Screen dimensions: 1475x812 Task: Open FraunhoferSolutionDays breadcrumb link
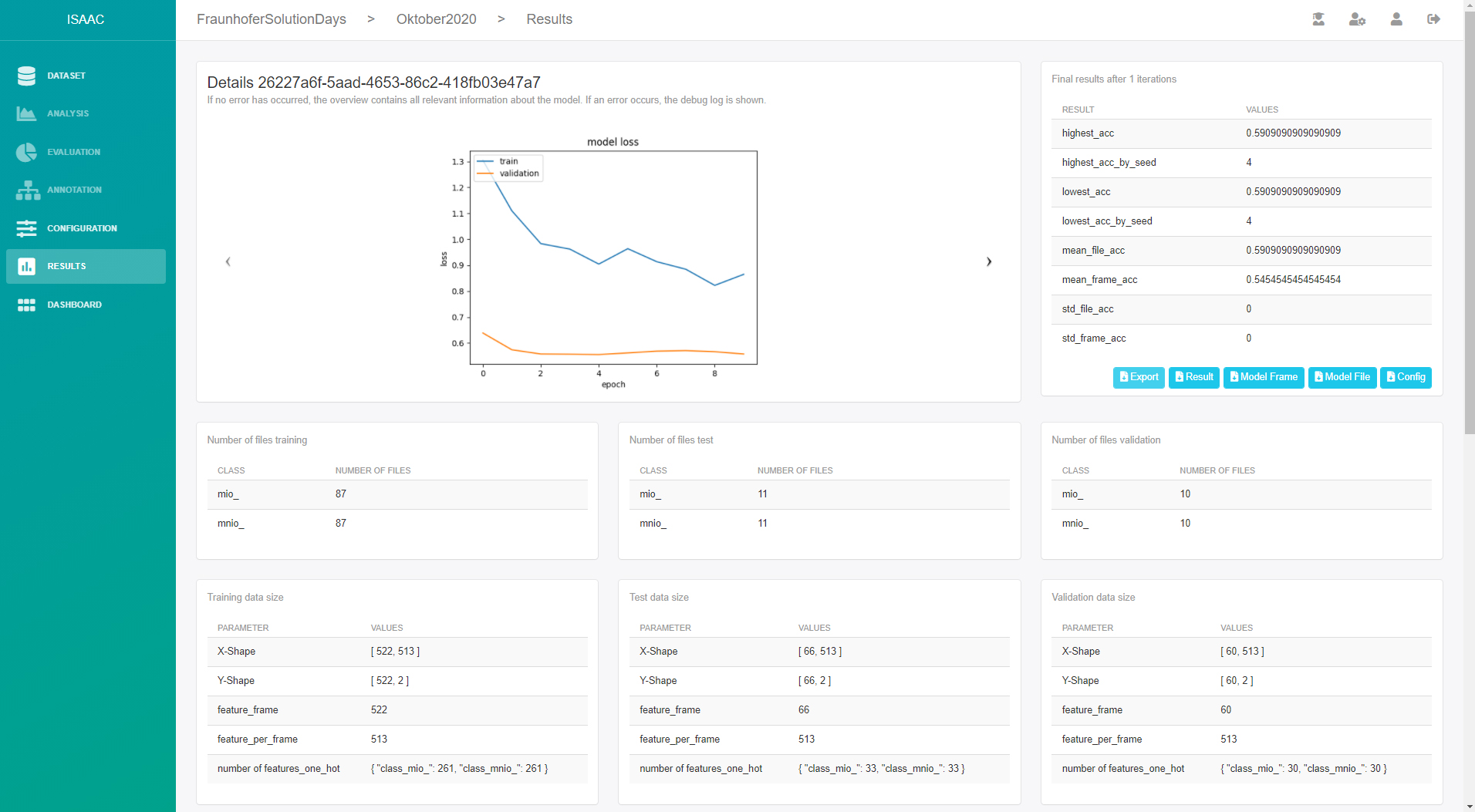(272, 19)
